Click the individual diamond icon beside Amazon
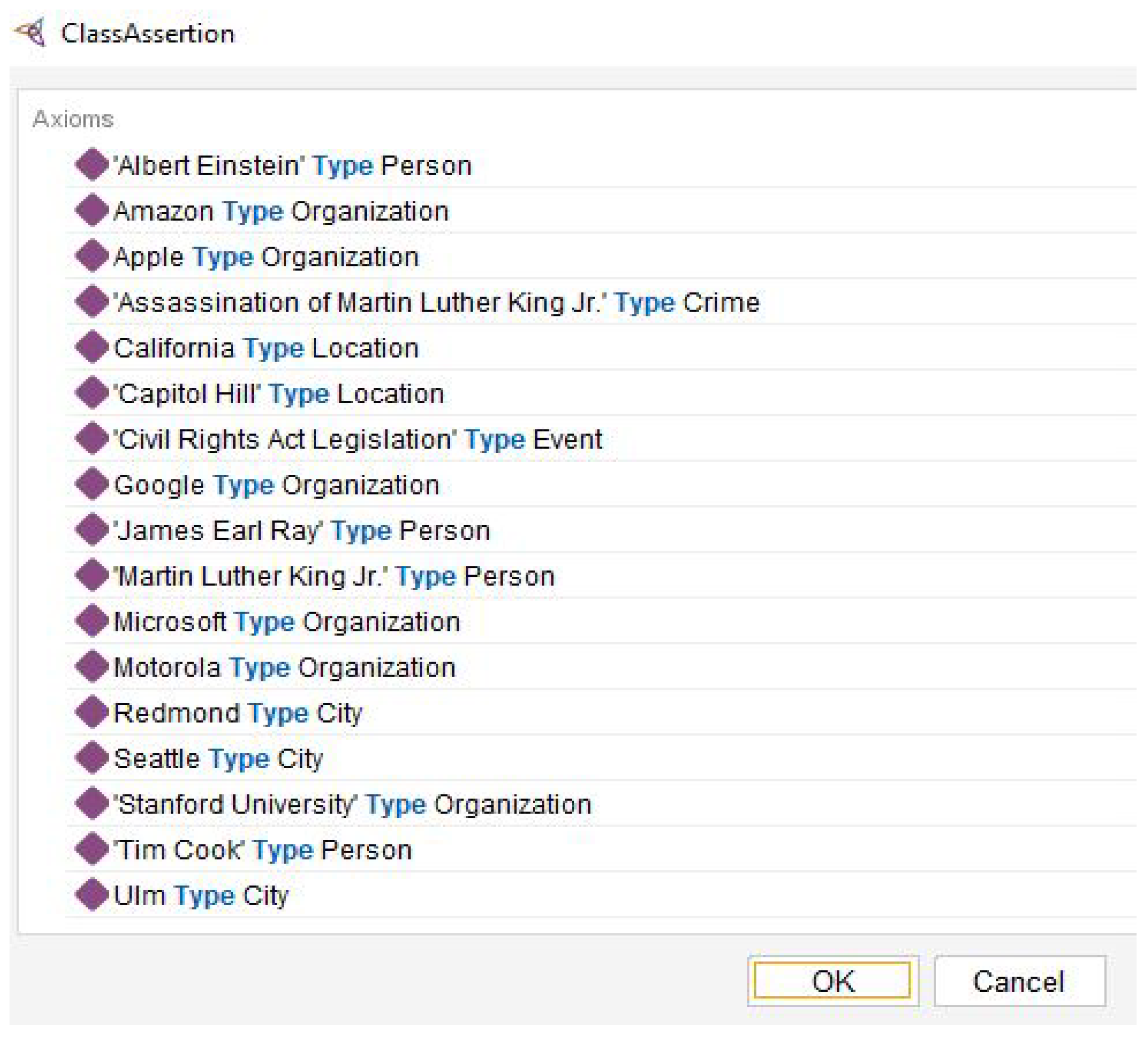The width and height of the screenshot is (1148, 1043). [92, 211]
